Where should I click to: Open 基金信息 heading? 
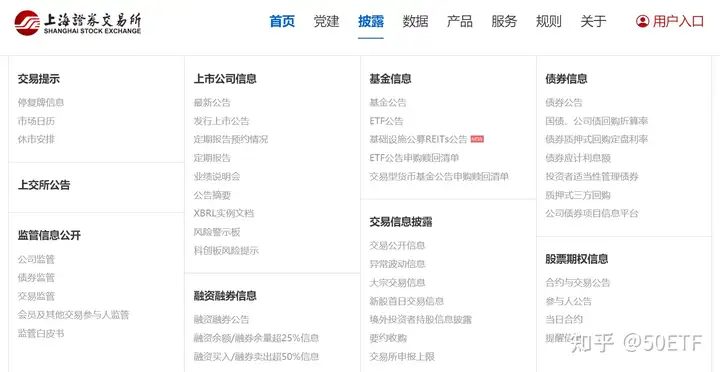[x=390, y=79]
